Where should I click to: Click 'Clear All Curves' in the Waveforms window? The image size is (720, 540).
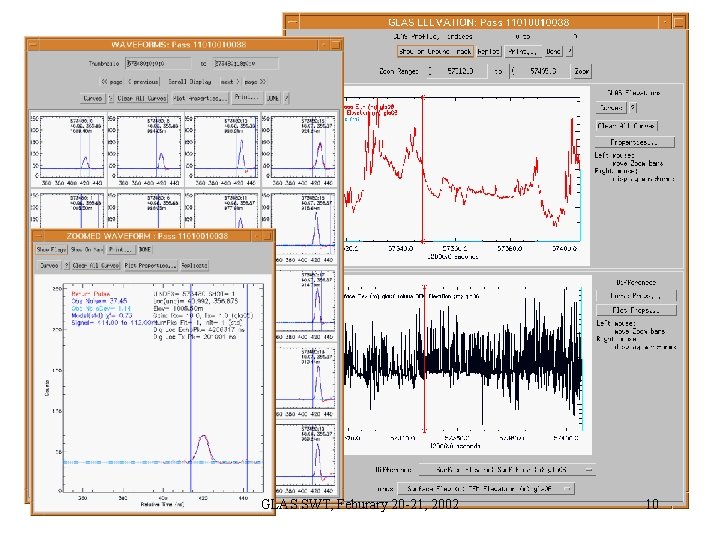[142, 98]
